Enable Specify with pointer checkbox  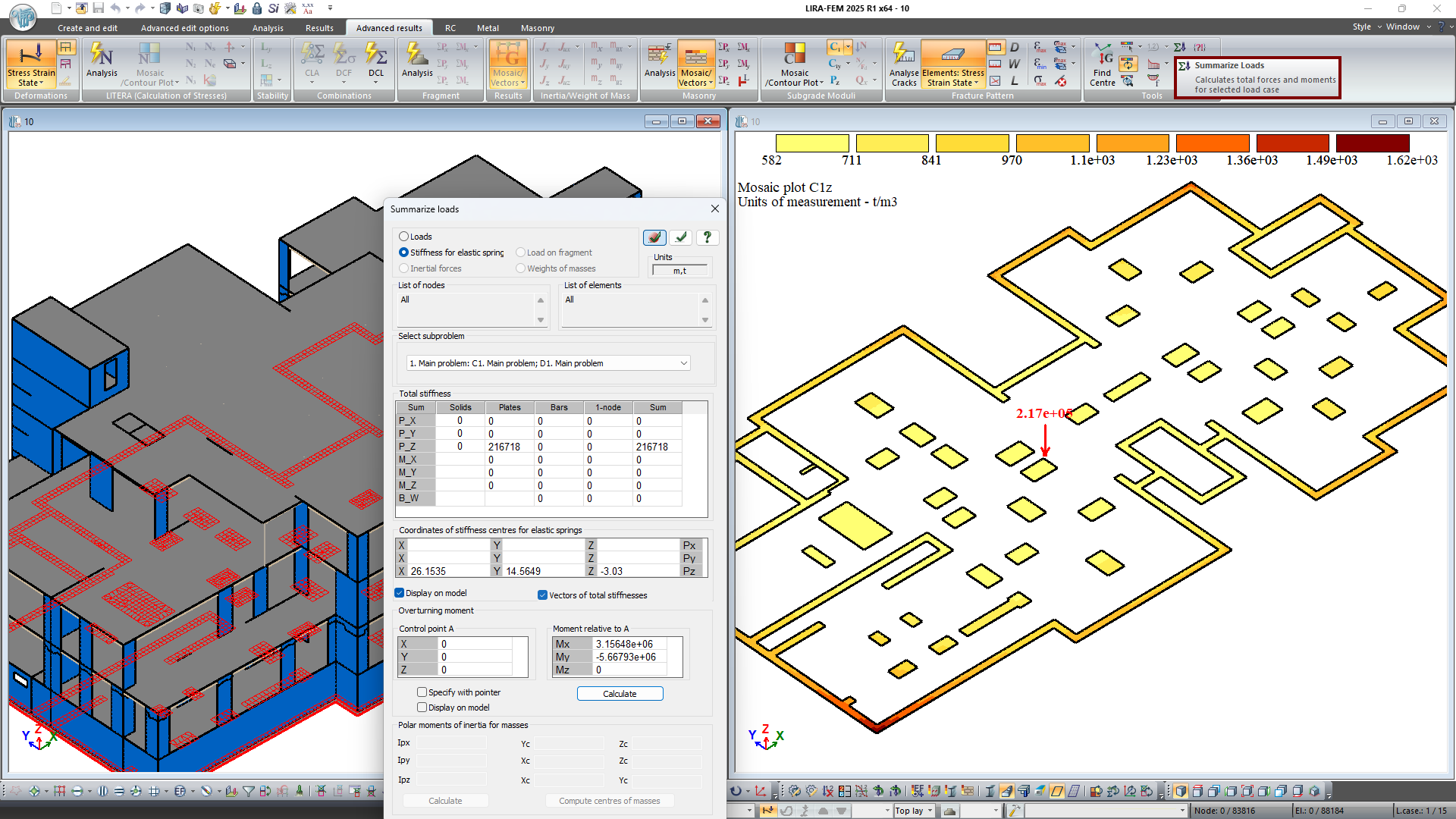pos(422,692)
